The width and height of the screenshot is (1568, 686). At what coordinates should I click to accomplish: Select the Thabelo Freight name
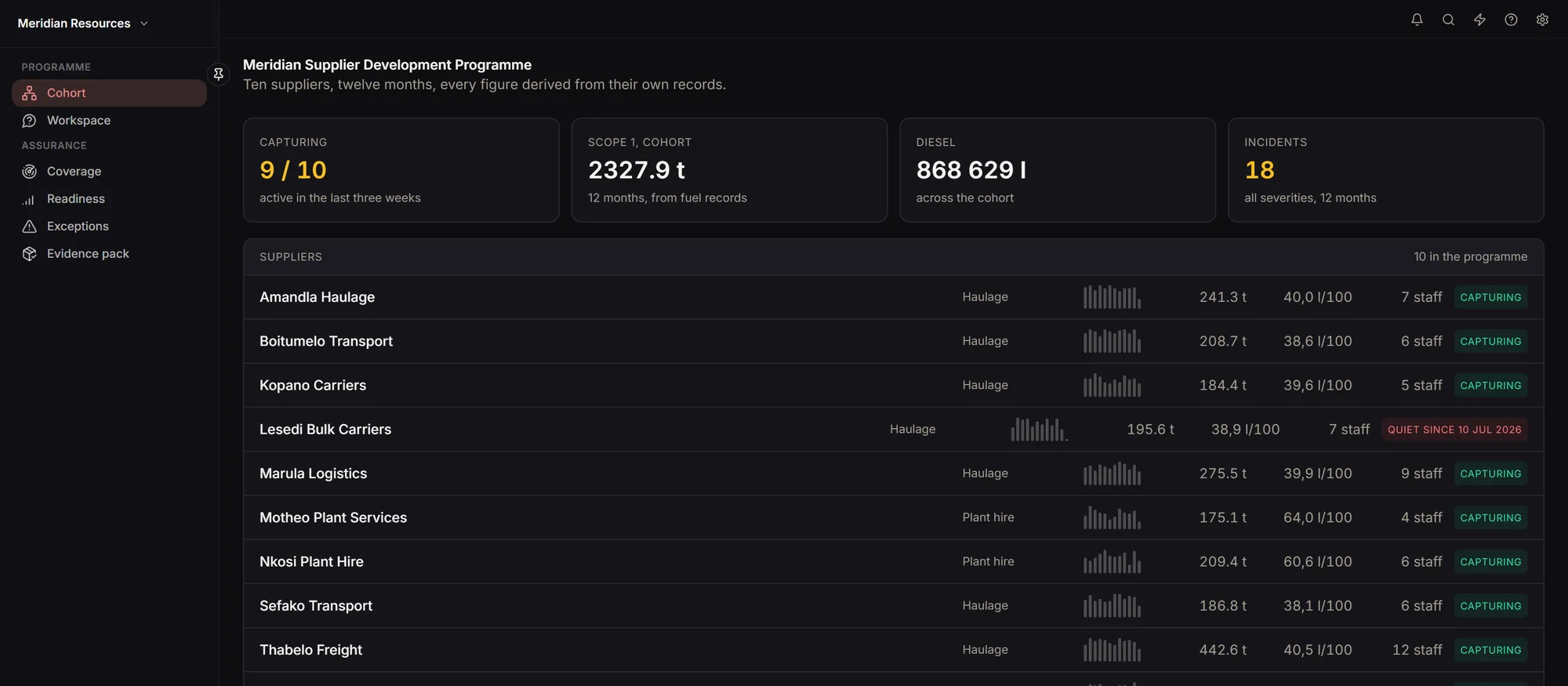[x=310, y=650]
